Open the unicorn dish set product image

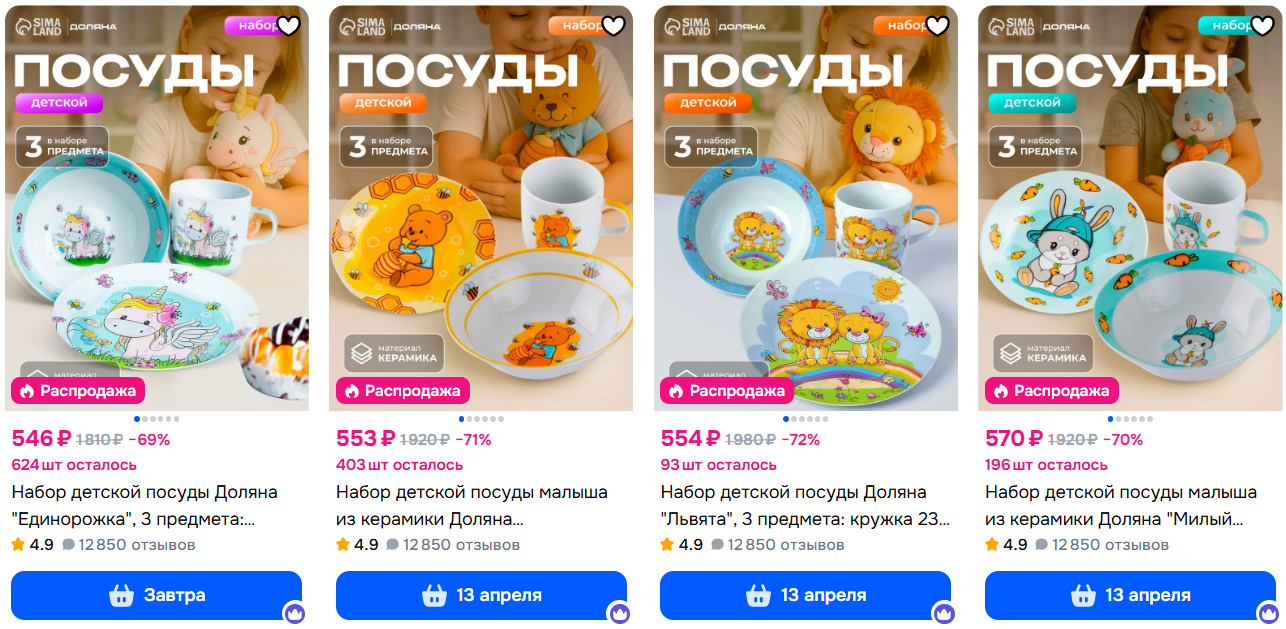pos(157,208)
